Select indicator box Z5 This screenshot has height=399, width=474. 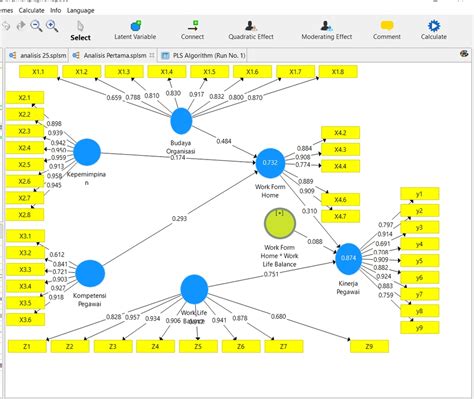(198, 346)
